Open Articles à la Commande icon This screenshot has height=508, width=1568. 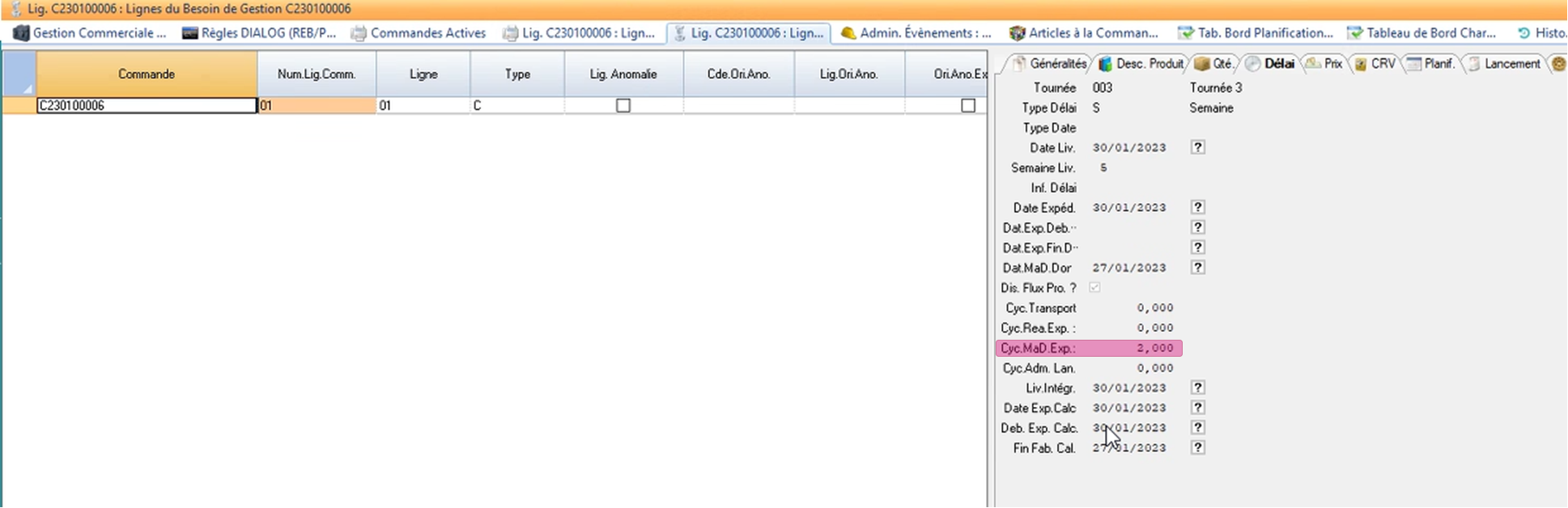click(x=1017, y=33)
